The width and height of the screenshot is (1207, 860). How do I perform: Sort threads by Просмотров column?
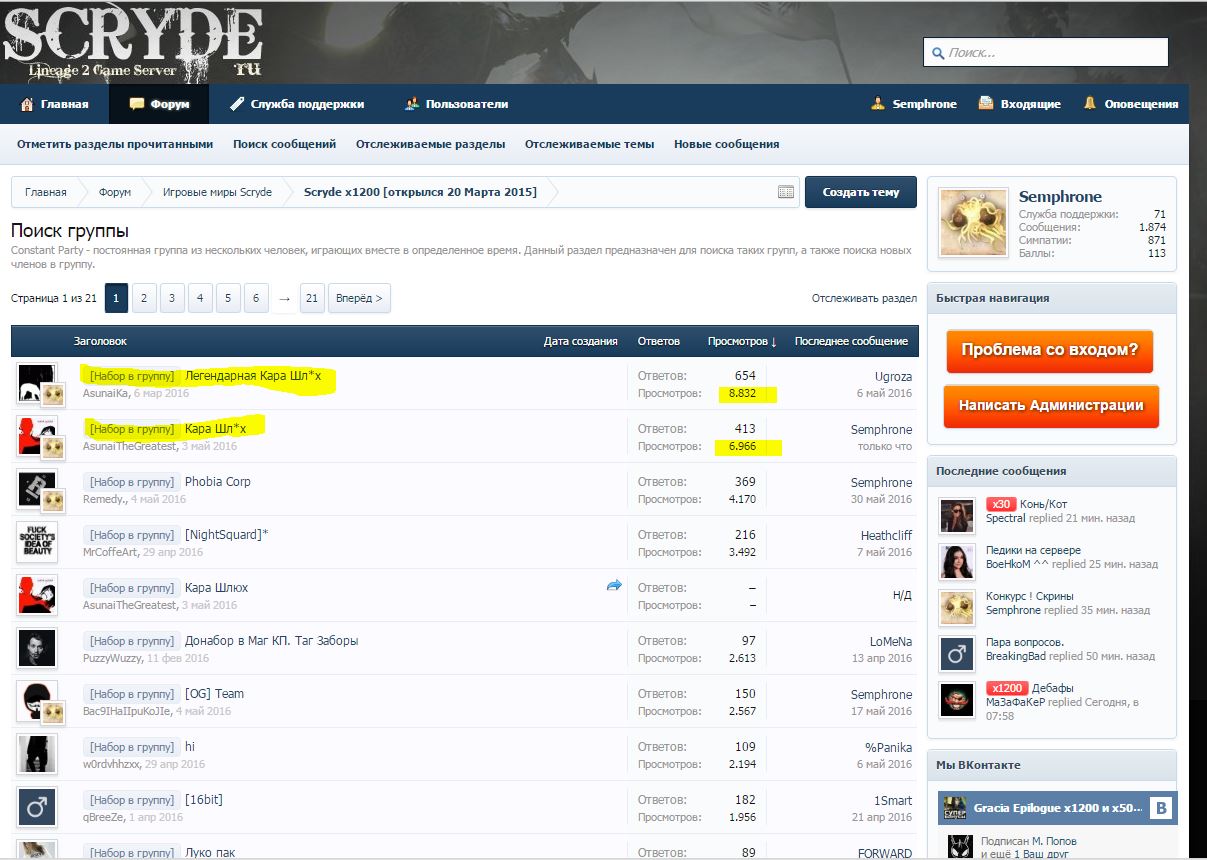point(741,341)
